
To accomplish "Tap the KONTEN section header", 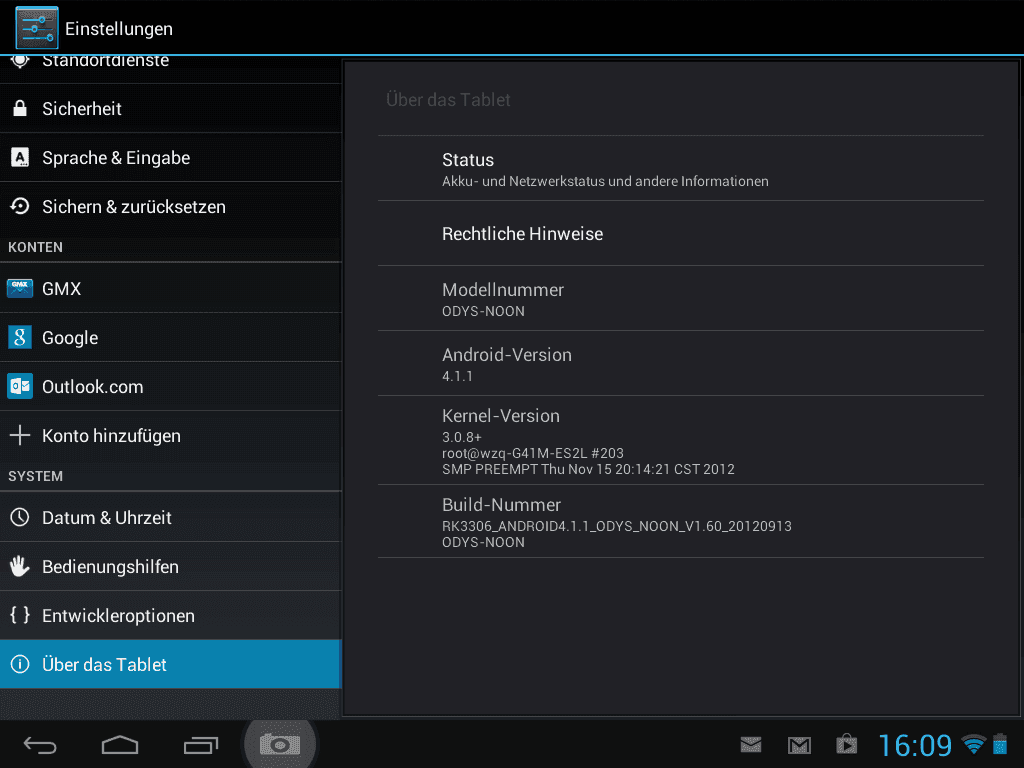I will tap(35, 247).
